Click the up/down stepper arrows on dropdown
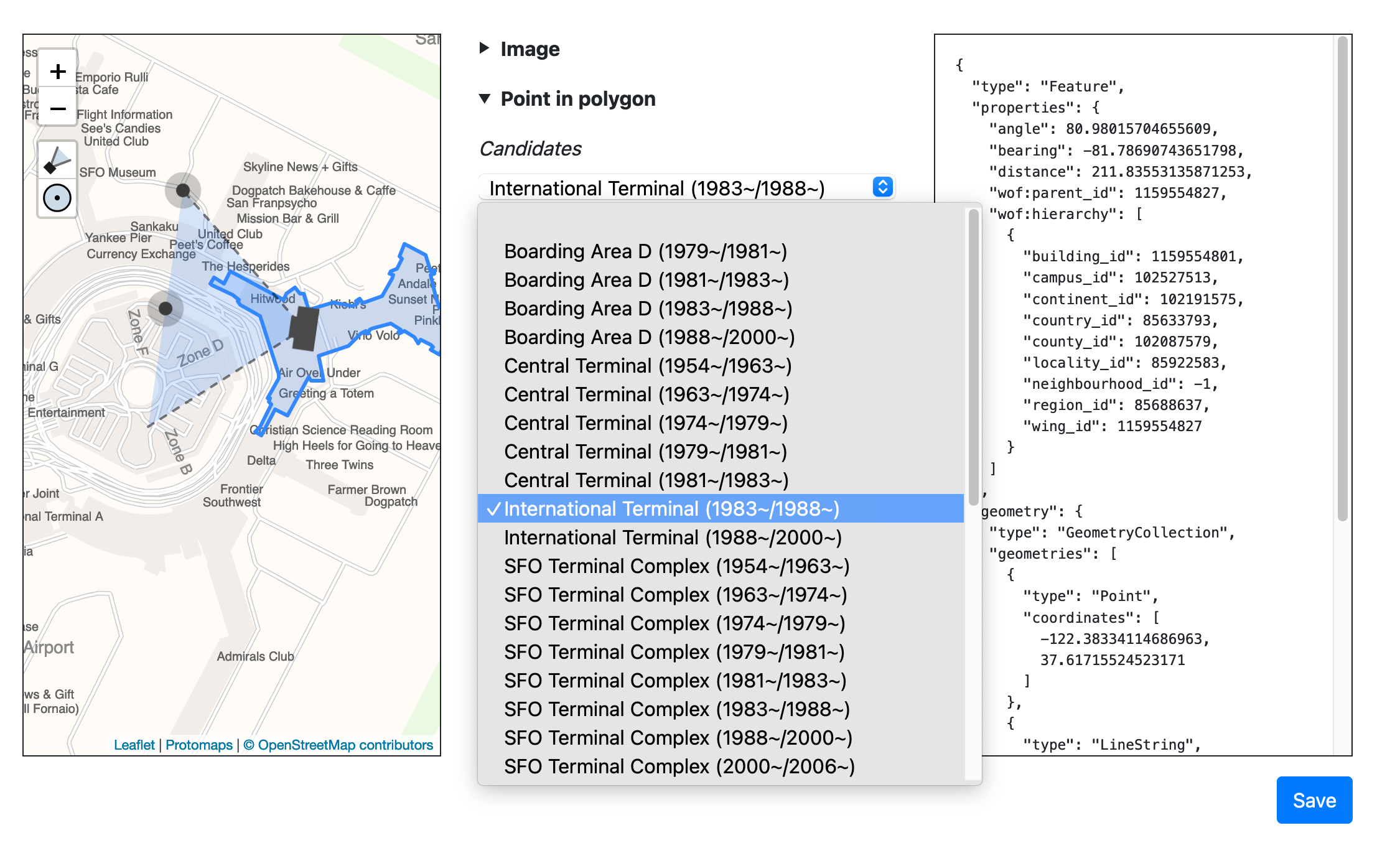The image size is (1400, 866). [x=881, y=189]
